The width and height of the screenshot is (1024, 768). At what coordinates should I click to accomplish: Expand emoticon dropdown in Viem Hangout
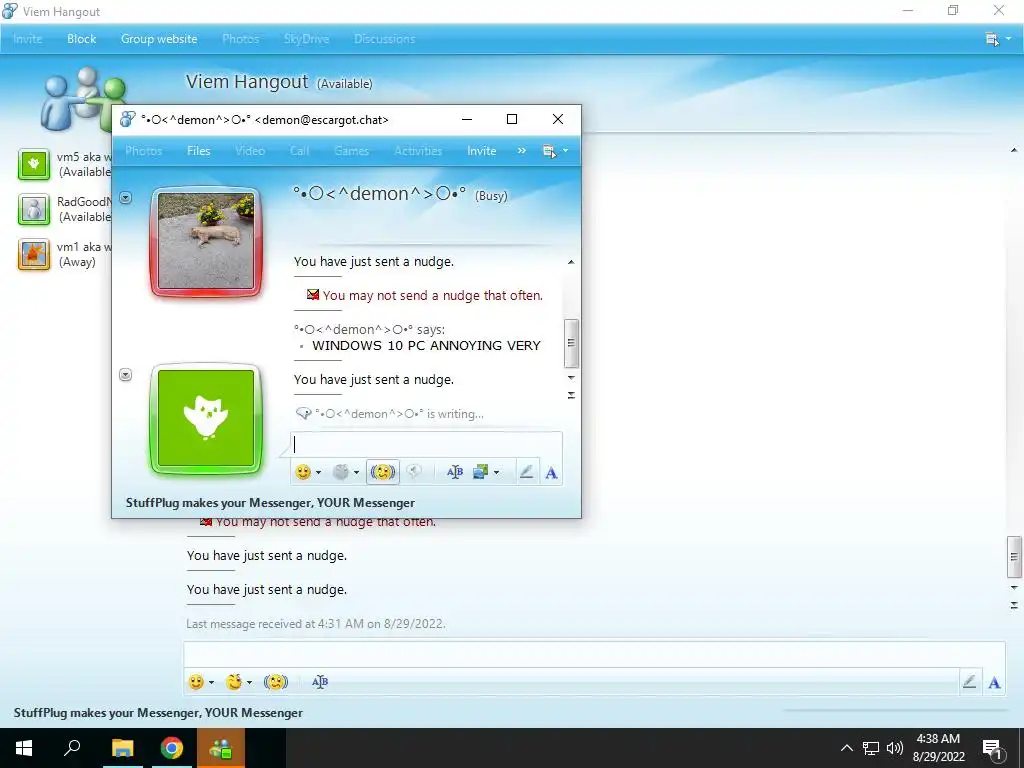tap(212, 682)
